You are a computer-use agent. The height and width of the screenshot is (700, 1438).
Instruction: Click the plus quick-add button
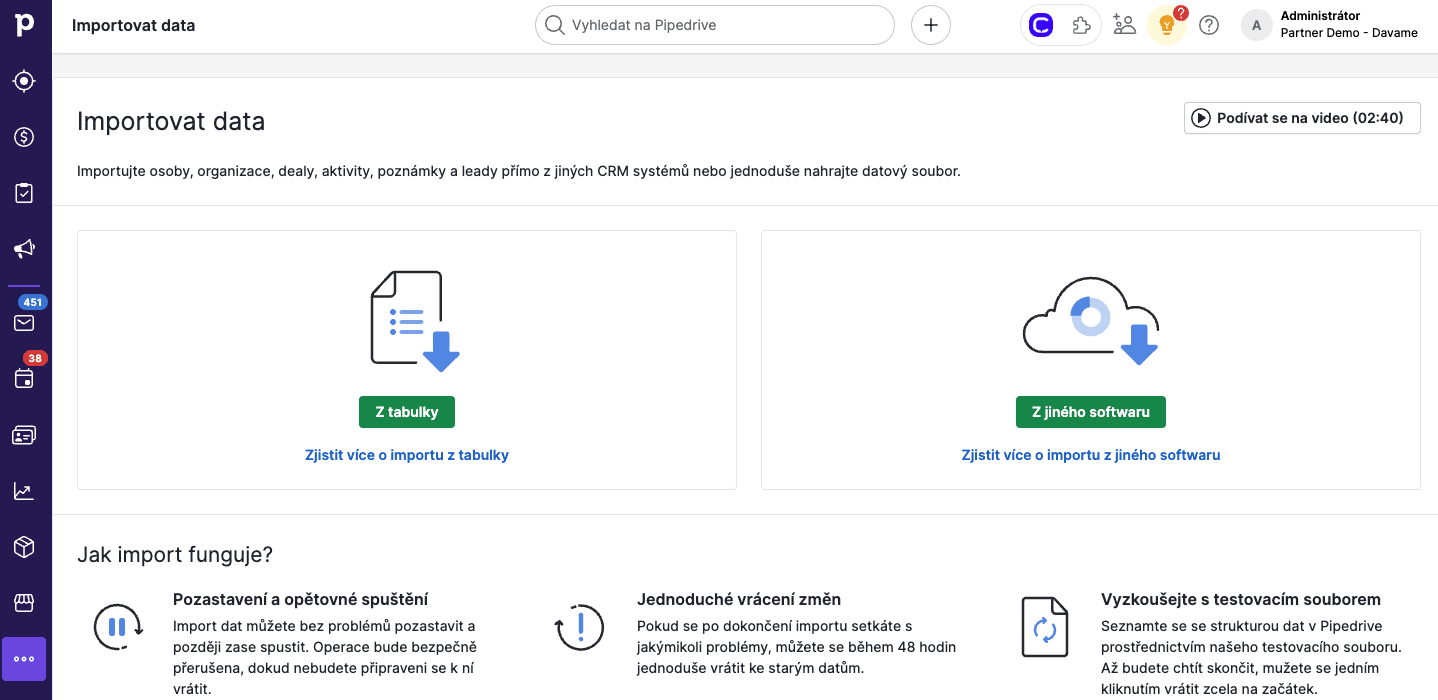(x=930, y=25)
